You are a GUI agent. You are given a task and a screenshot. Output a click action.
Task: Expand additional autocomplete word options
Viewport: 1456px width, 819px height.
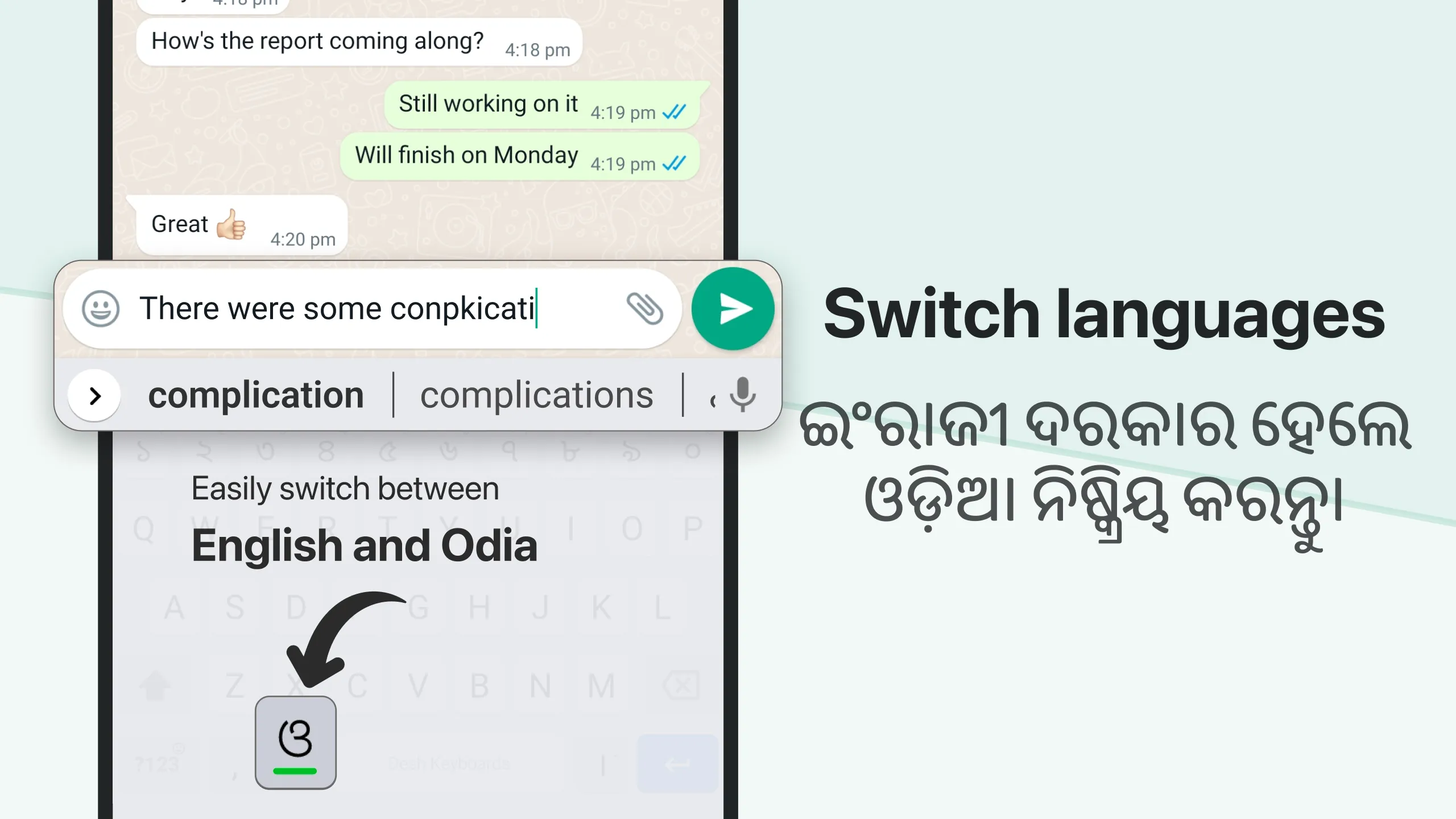[x=96, y=395]
